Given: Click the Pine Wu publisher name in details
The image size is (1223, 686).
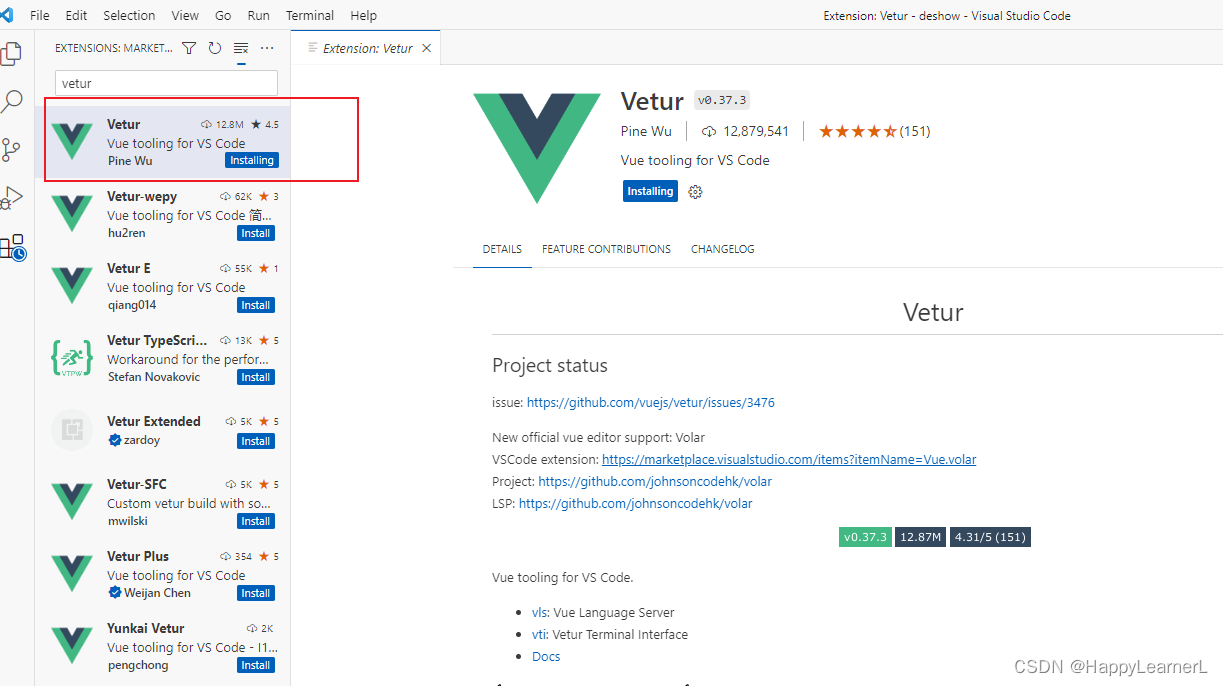Looking at the screenshot, I should (647, 131).
